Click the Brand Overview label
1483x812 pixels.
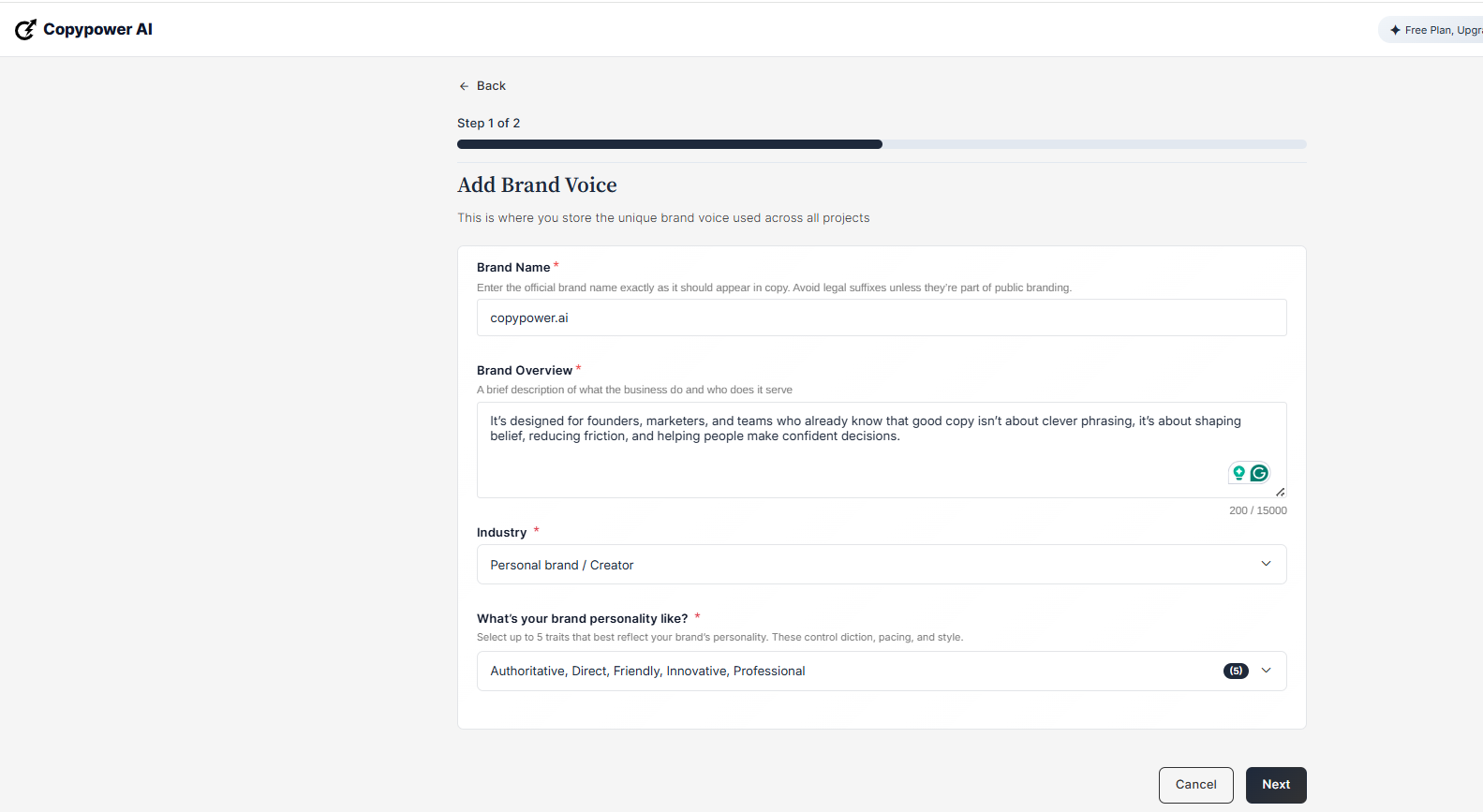[525, 371]
